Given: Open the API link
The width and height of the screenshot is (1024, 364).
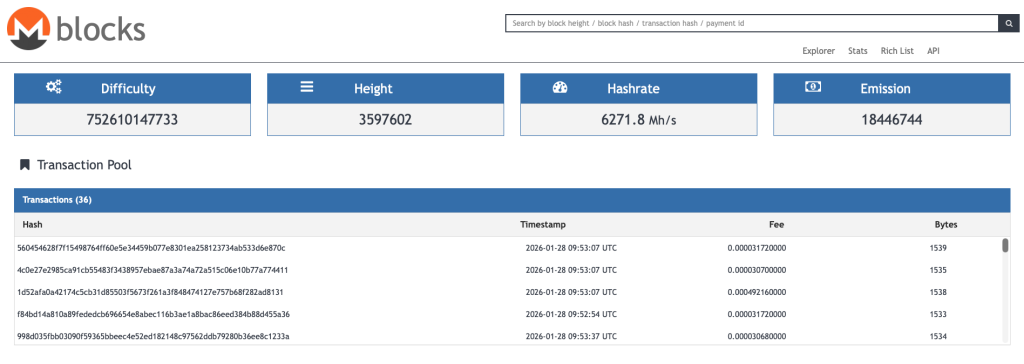Looking at the screenshot, I should (933, 51).
